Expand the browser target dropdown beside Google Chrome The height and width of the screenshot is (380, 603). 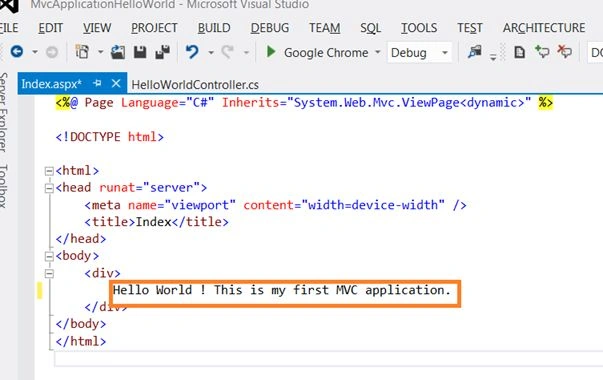[378, 52]
